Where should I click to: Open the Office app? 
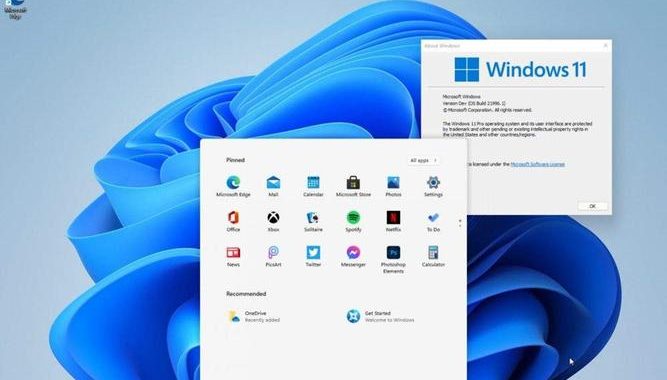pos(233,221)
